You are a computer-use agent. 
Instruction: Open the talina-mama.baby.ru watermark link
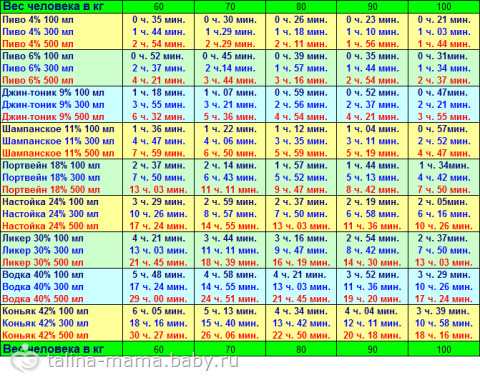click(x=143, y=362)
